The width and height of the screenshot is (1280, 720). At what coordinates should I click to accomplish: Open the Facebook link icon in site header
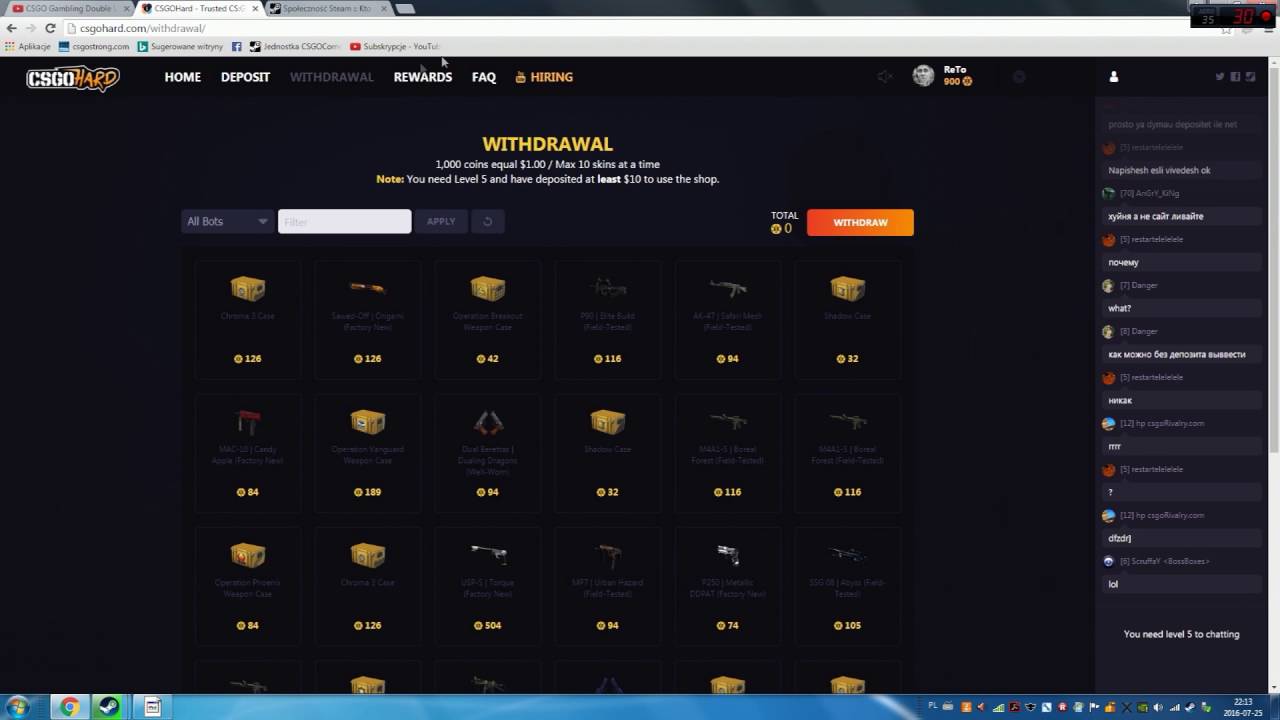pos(1235,77)
